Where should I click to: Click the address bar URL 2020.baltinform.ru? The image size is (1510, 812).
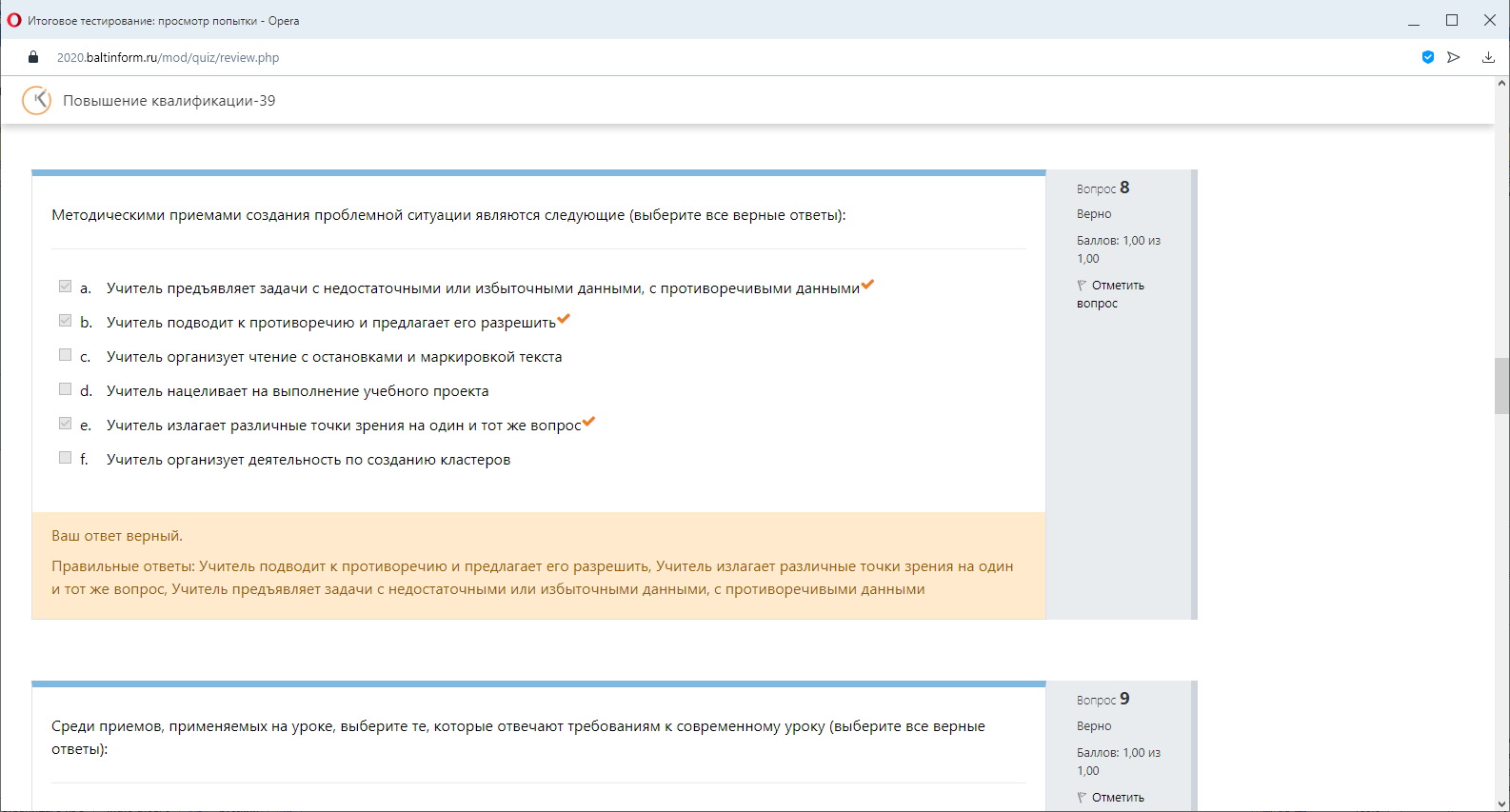[168, 58]
